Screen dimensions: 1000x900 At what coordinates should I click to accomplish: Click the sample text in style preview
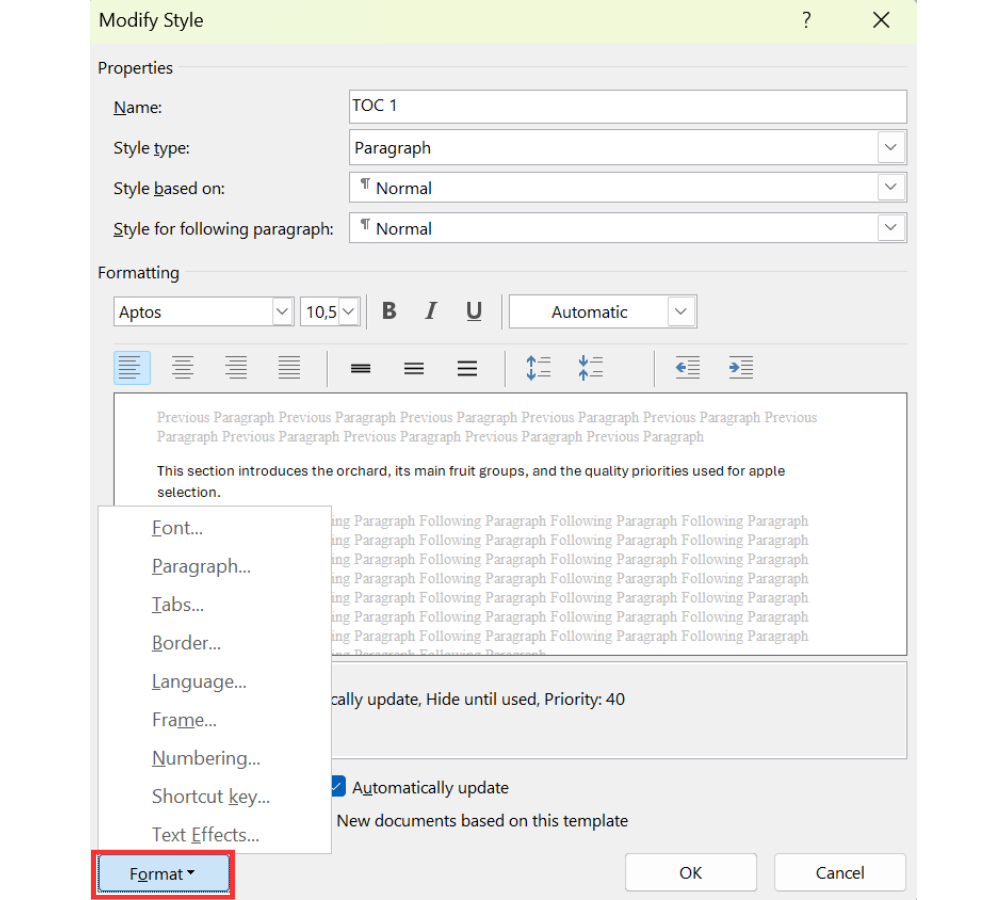point(471,482)
